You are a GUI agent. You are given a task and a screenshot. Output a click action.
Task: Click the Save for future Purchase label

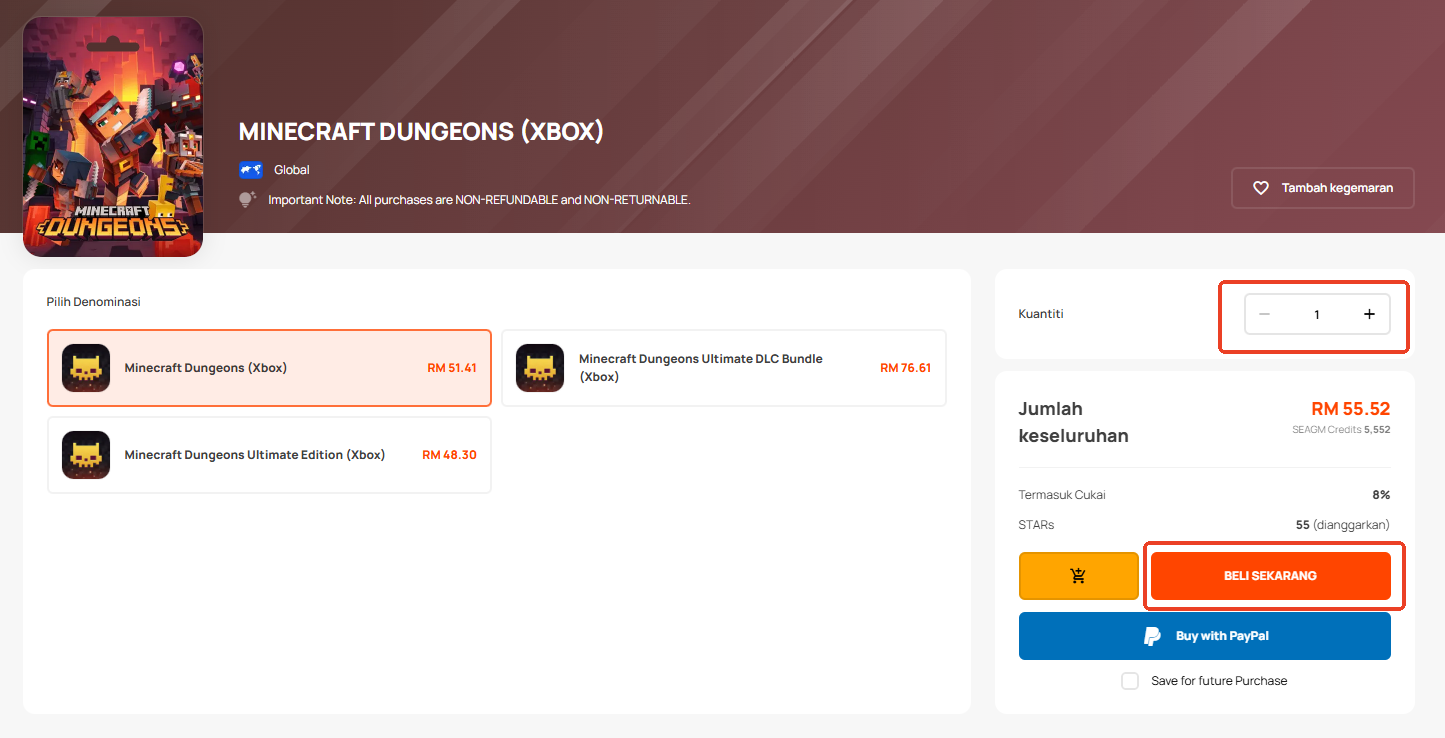[x=1219, y=681]
